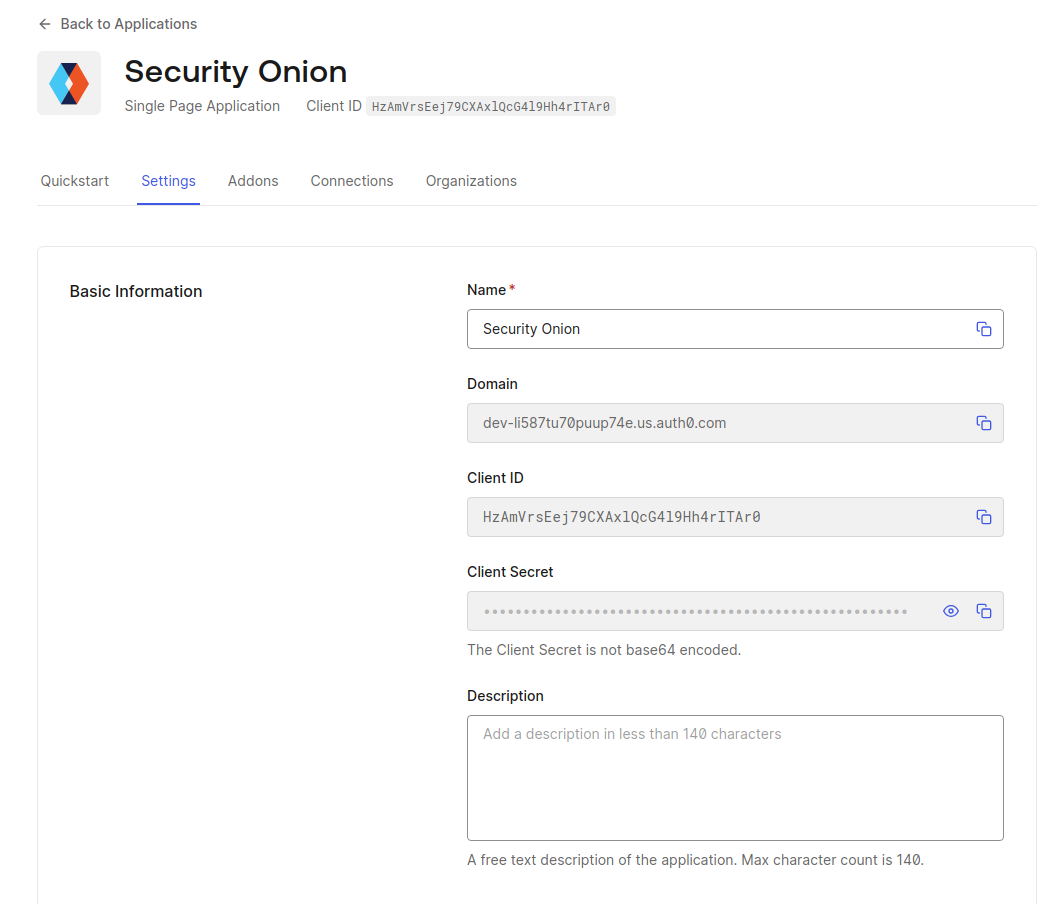Open the Quickstart tab

[x=75, y=181]
